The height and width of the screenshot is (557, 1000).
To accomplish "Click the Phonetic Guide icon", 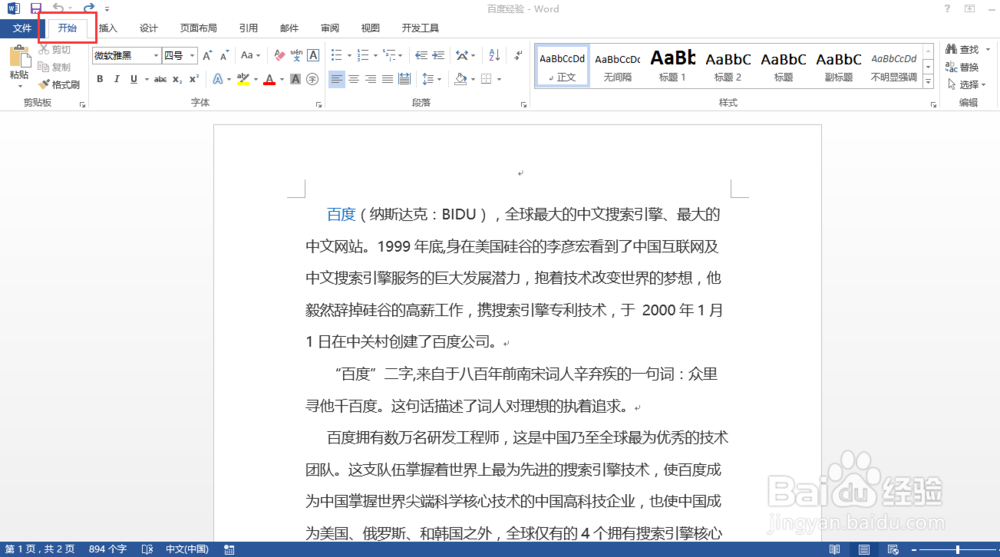I will pos(296,56).
